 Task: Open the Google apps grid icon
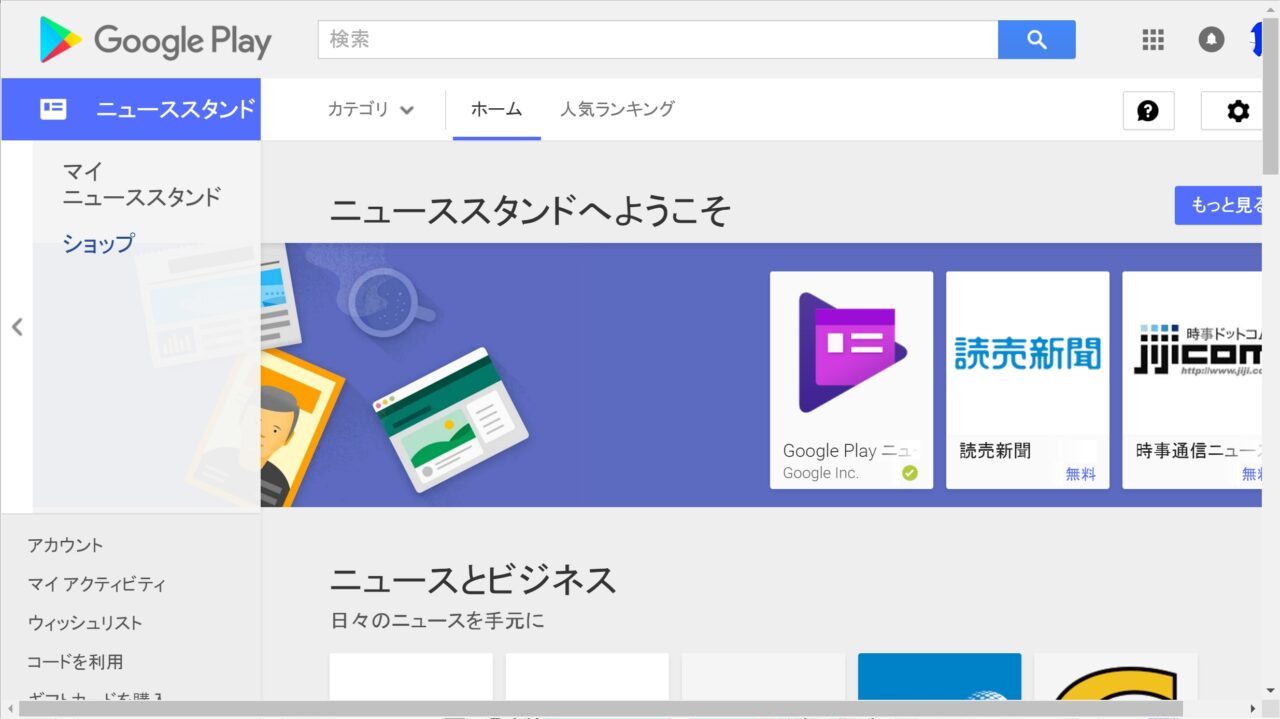(1153, 40)
